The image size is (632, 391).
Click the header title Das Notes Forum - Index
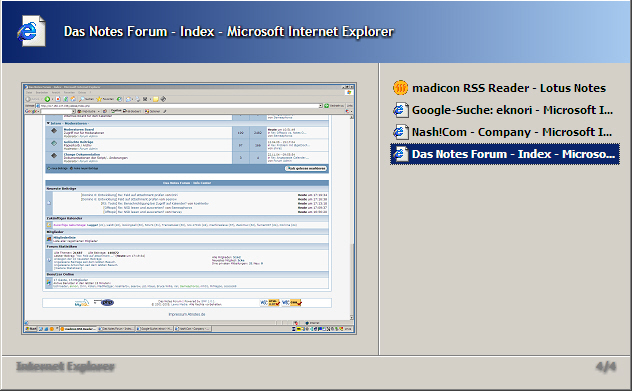tap(229, 31)
